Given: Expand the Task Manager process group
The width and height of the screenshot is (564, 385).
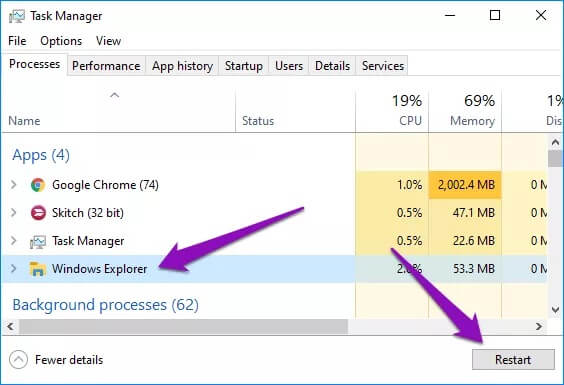Looking at the screenshot, I should pyautogui.click(x=14, y=240).
